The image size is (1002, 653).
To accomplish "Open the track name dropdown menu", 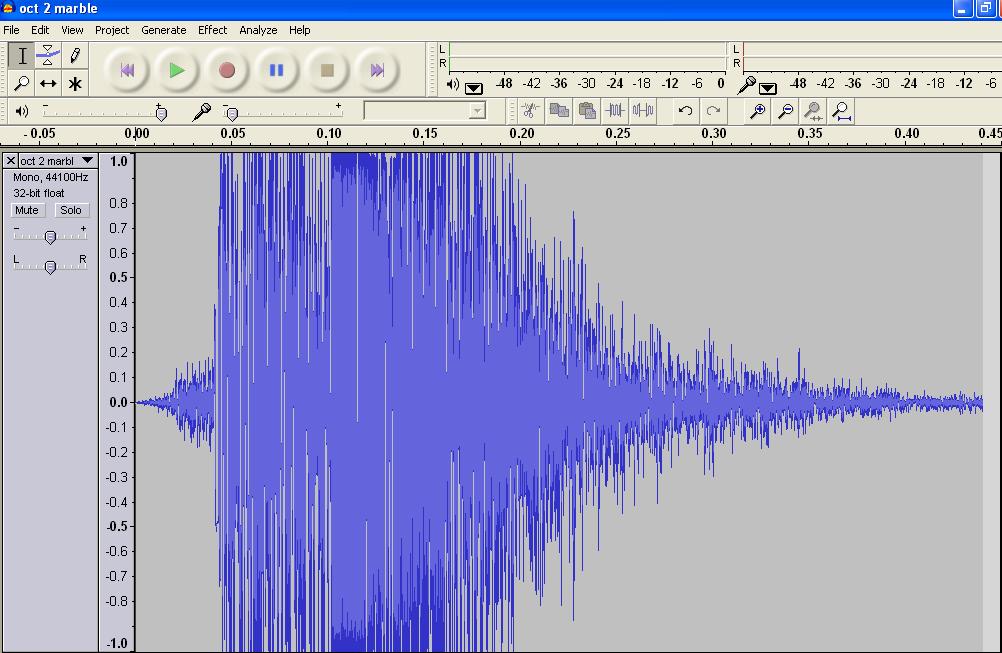I will 87,160.
